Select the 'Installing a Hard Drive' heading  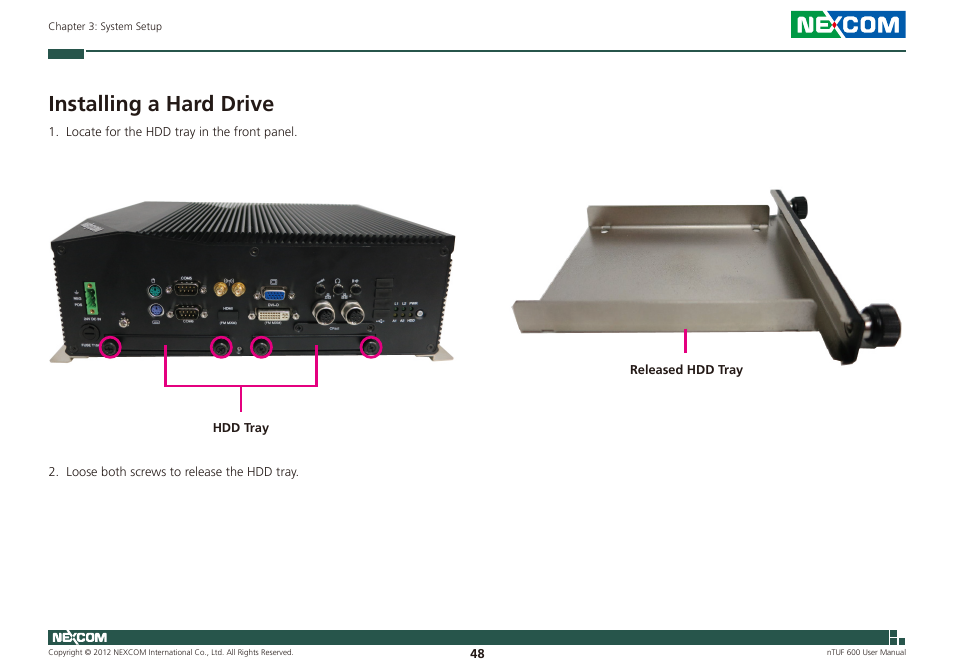coord(161,103)
